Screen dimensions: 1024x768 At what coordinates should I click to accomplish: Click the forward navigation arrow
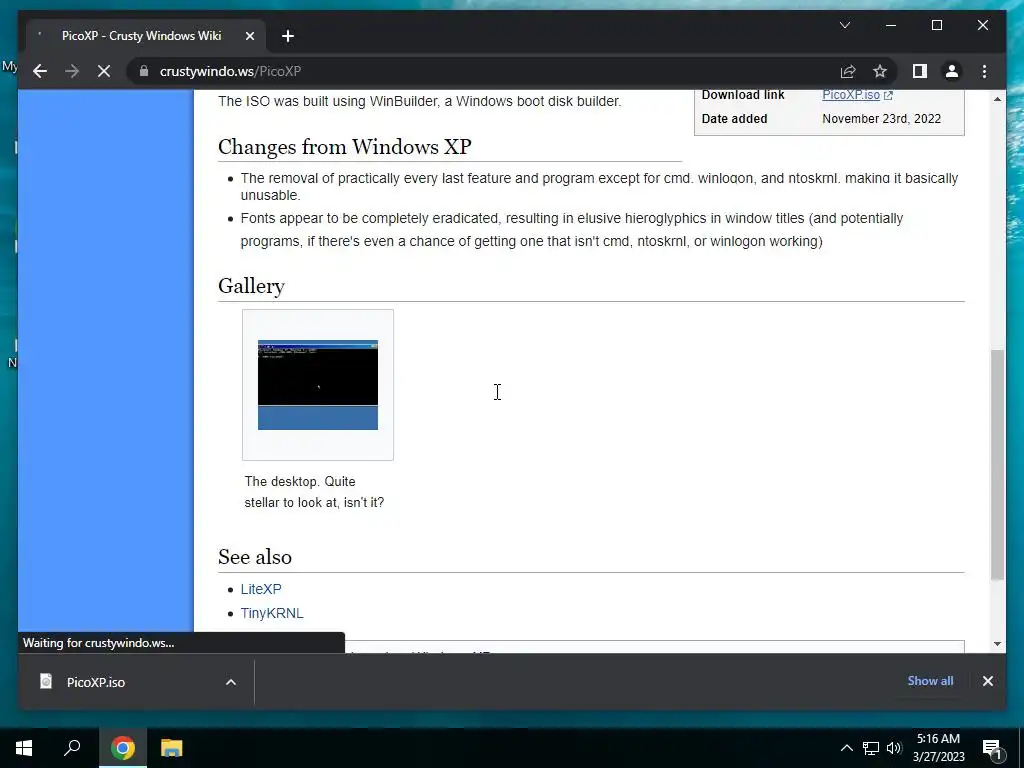[72, 71]
